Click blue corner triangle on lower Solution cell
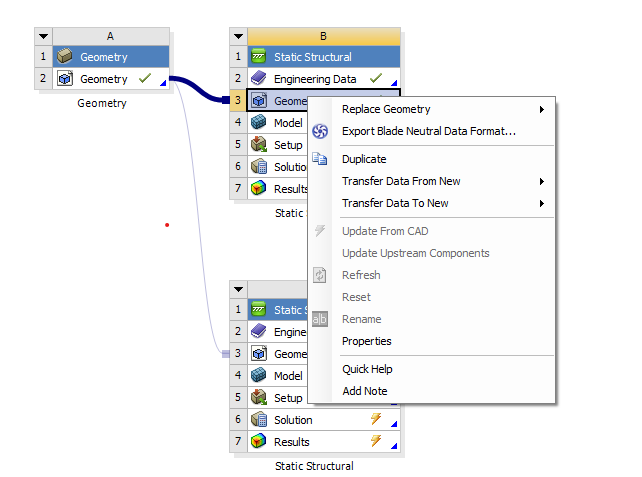Viewport: 642px width, 477px height. [x=394, y=424]
